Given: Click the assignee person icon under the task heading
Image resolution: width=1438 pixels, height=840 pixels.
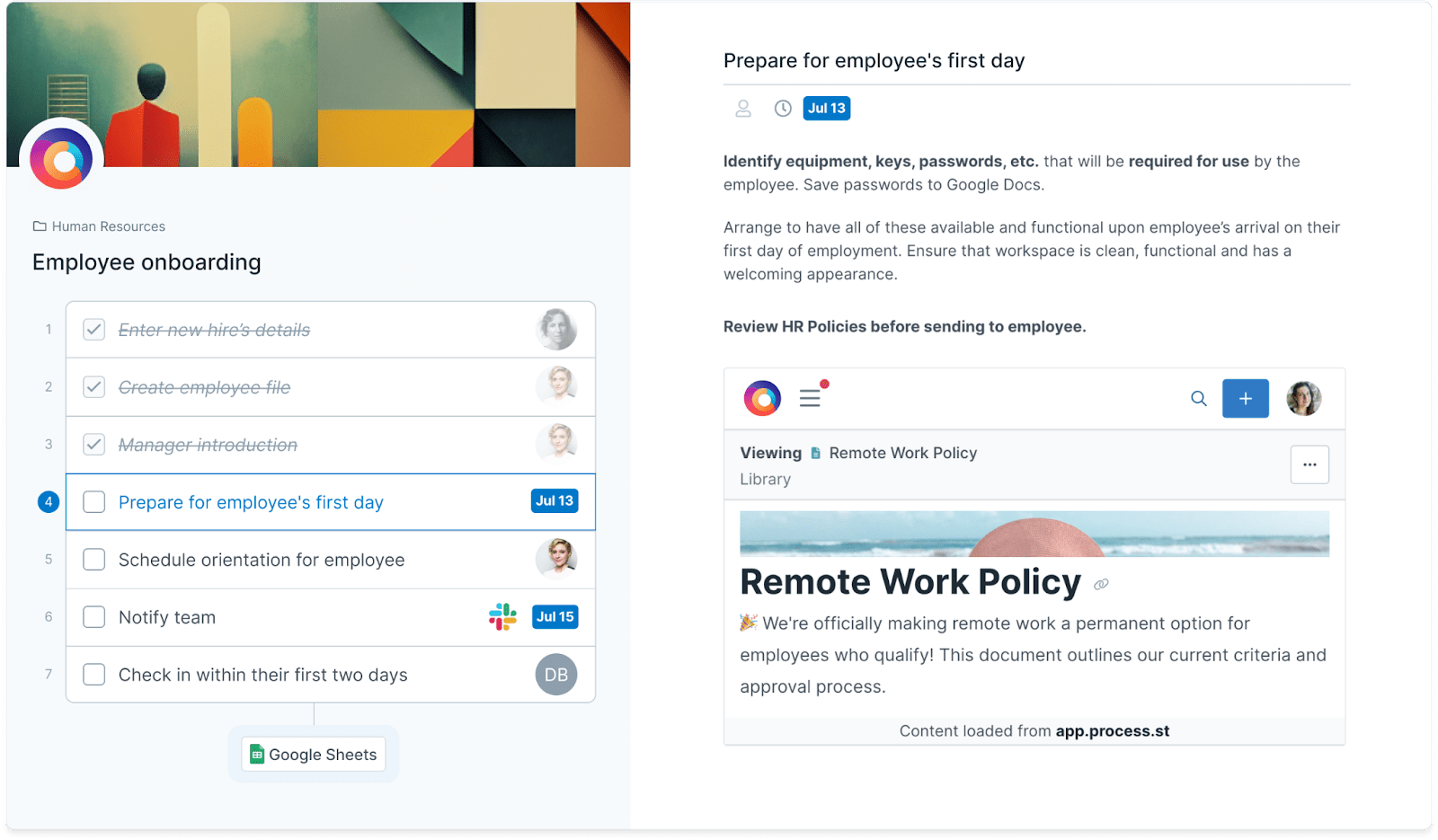Looking at the screenshot, I should (x=743, y=108).
